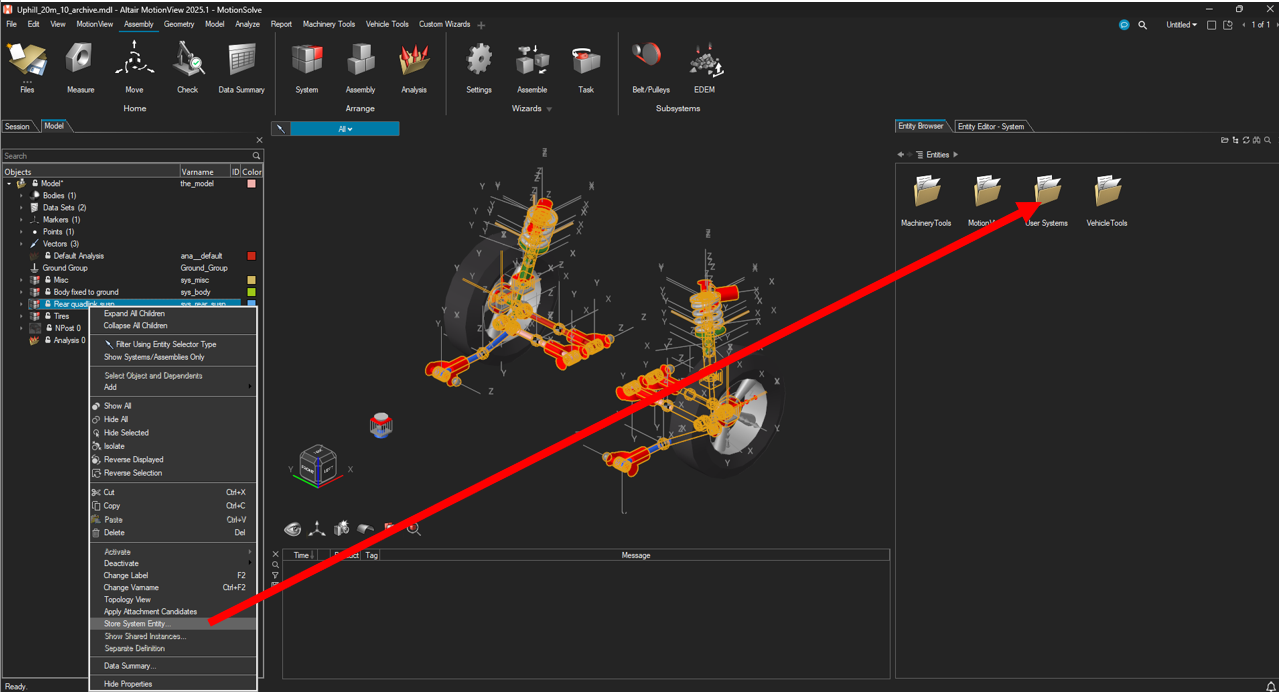Viewport: 1279px width, 692px height.
Task: Open the MachineryTools folder
Action: 927,200
